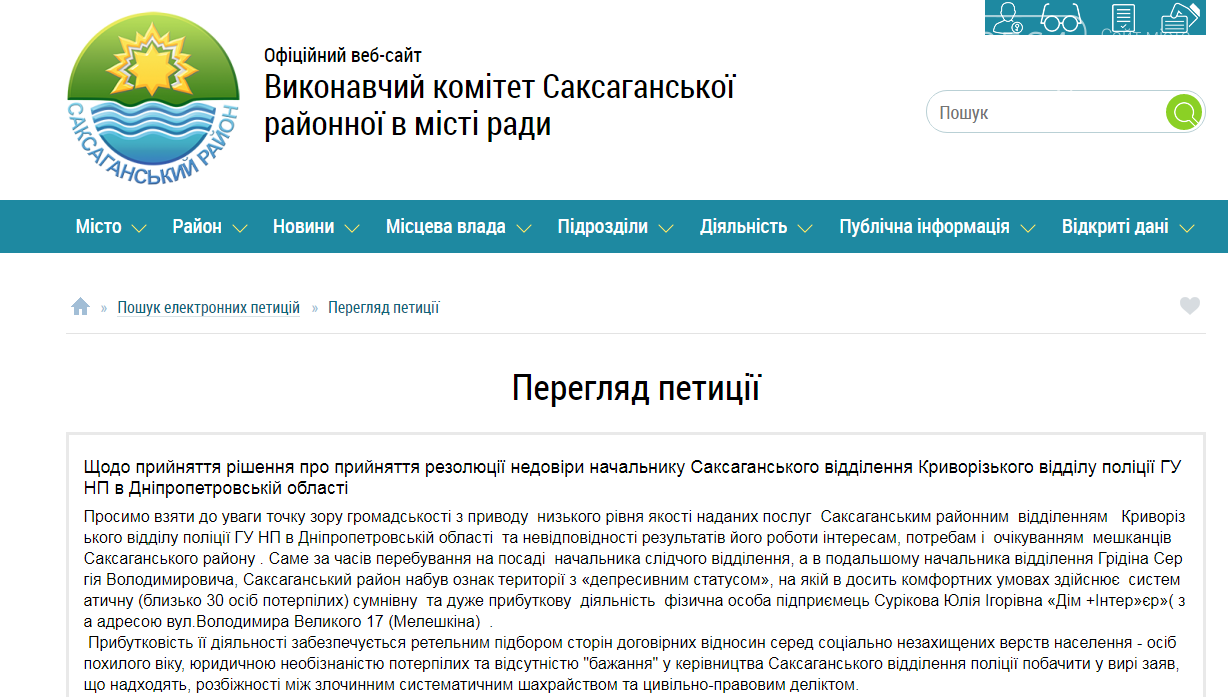Expand the Підрозділи menu chevron

pyautogui.click(x=666, y=228)
